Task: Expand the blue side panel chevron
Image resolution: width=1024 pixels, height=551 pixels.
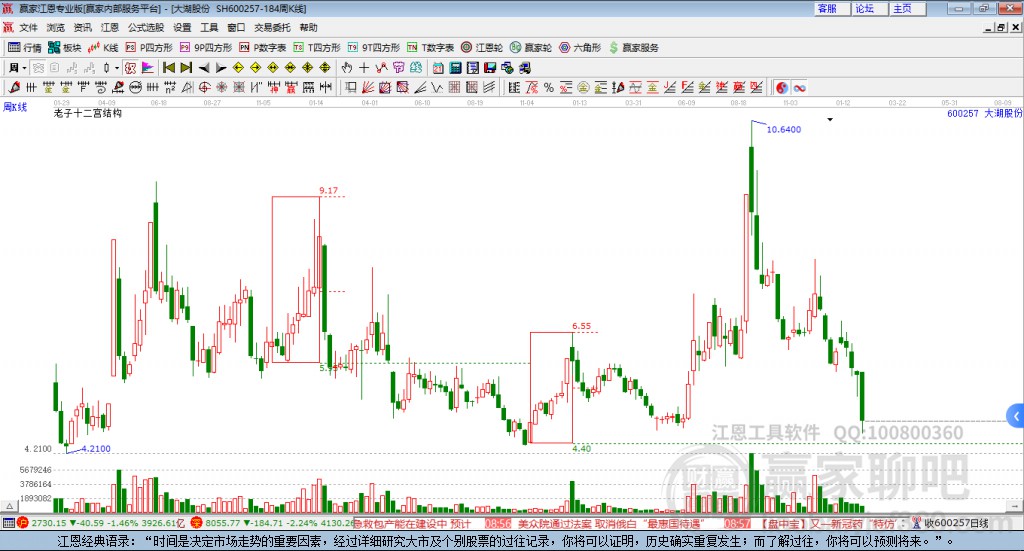Action: (1016, 416)
